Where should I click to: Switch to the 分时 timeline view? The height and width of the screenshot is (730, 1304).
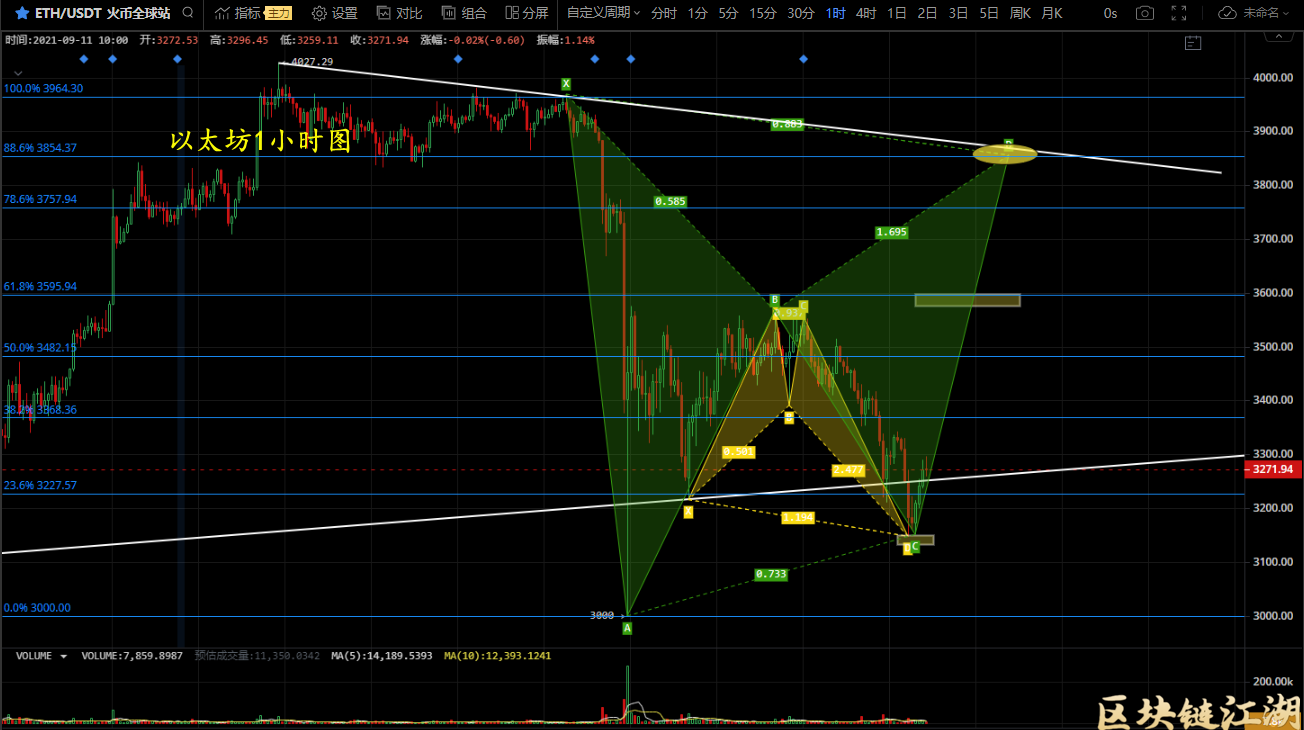pos(663,13)
